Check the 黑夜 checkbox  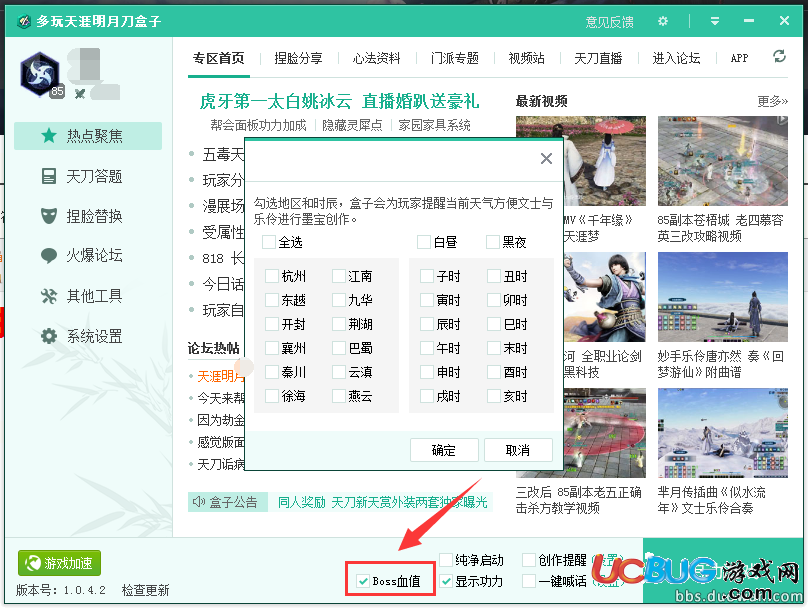tap(493, 242)
